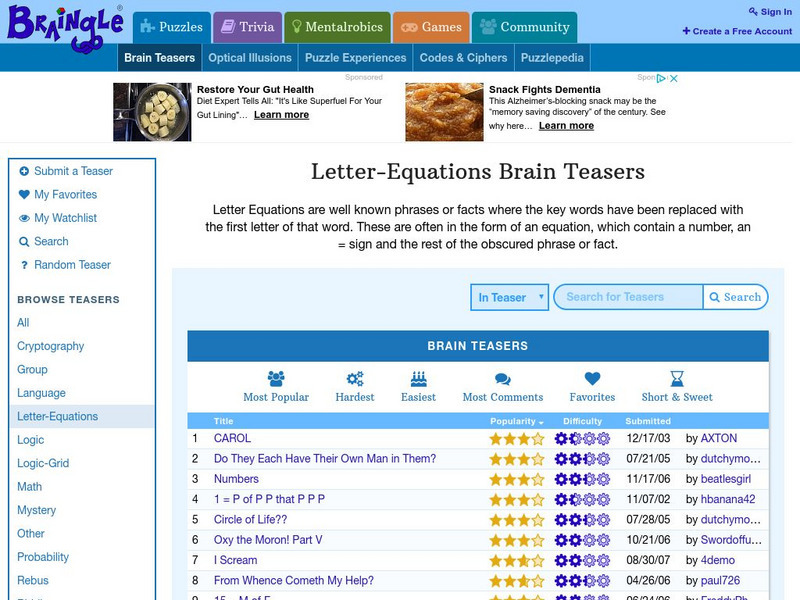This screenshot has height=600, width=800.
Task: Click the puzzle piece icon on Puzzles
Action: click(147, 26)
